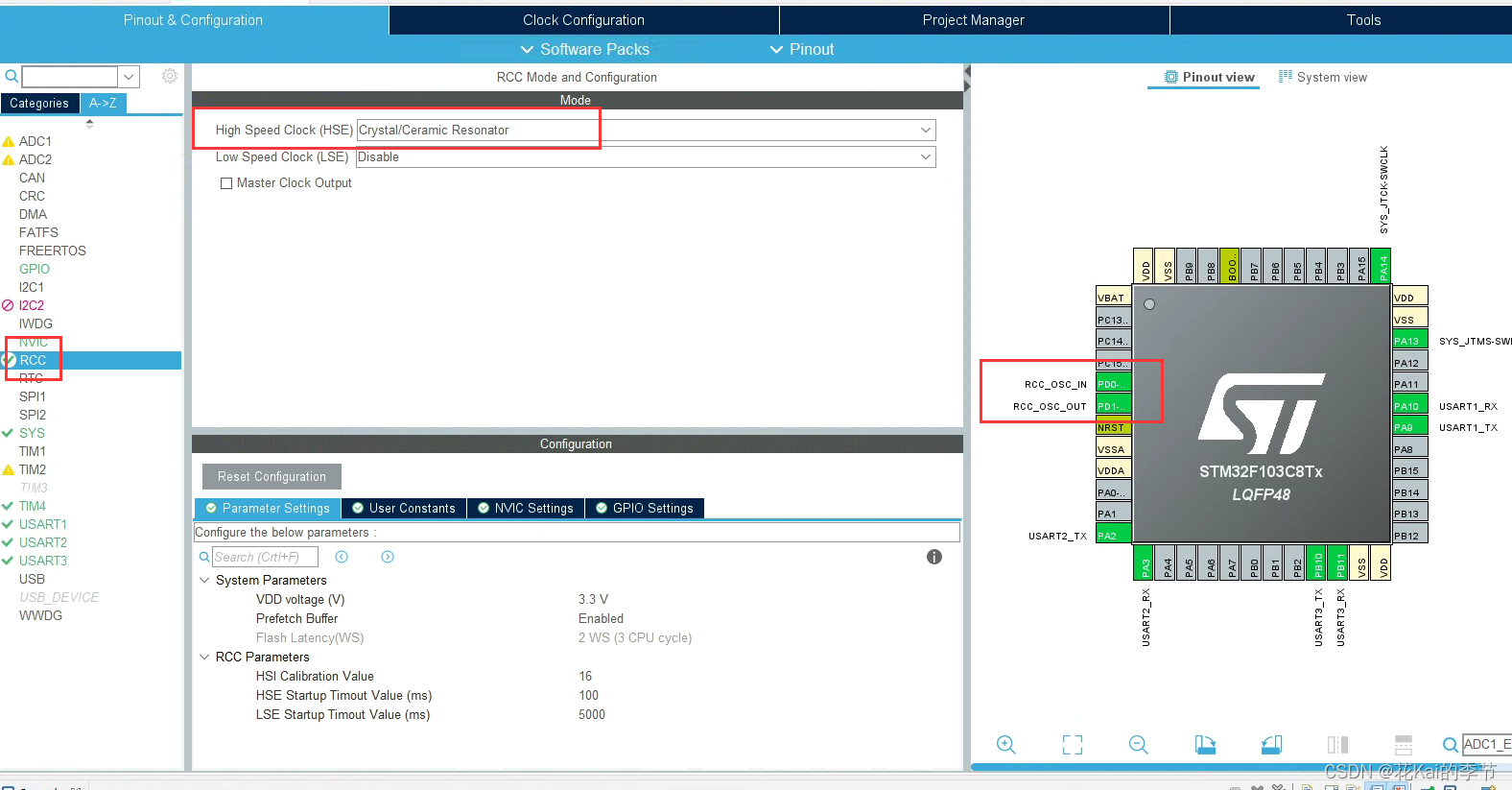
Task: Click the PD0 RCC_OSC_IN pin
Action: pyautogui.click(x=1114, y=384)
